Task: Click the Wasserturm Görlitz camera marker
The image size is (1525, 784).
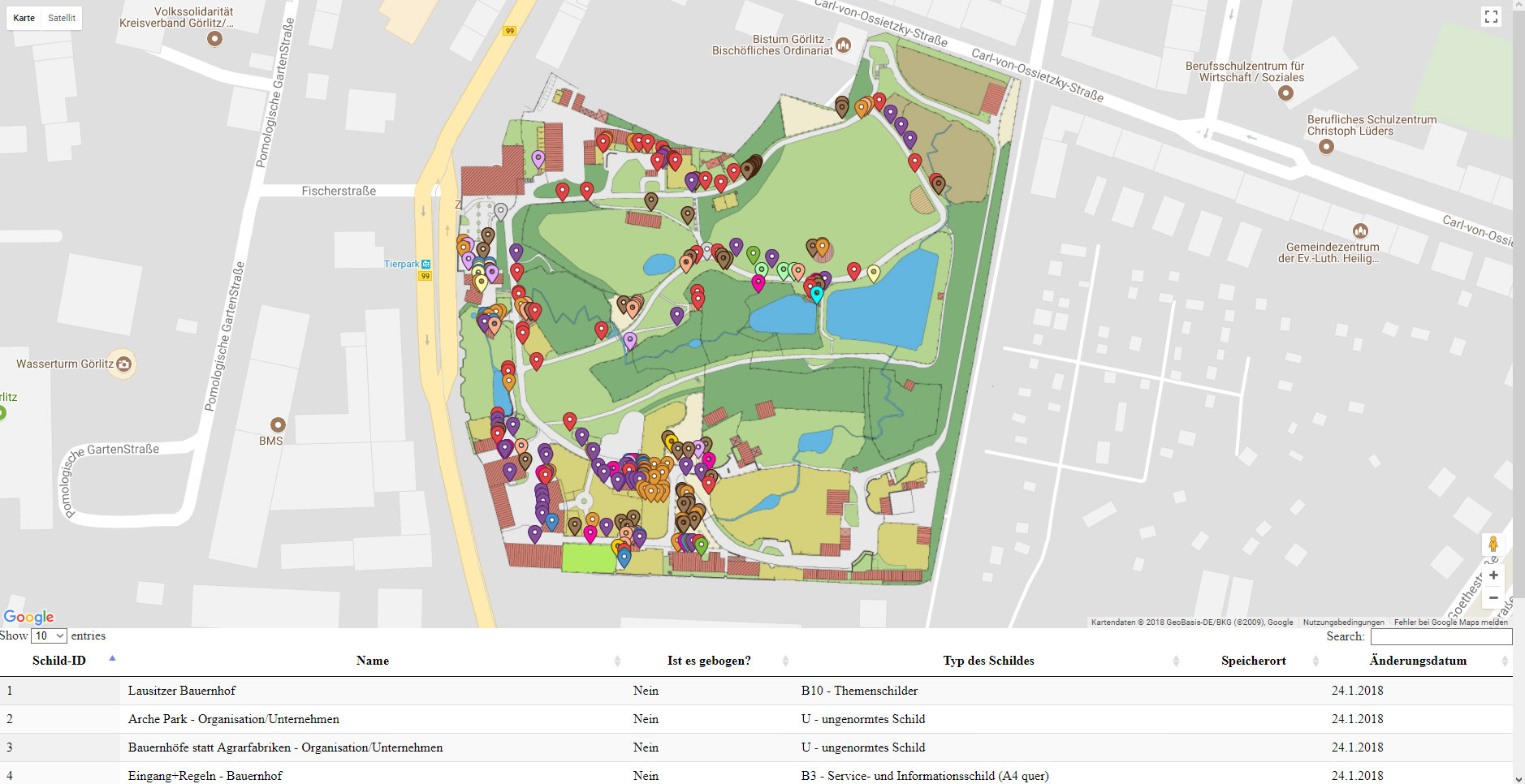Action: 123,364
